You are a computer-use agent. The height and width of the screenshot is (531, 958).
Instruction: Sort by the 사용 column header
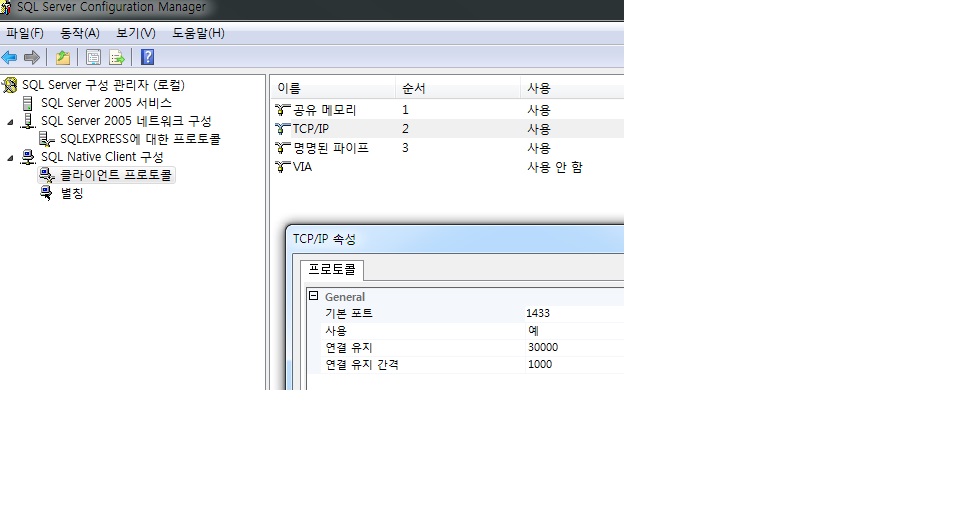pos(572,89)
